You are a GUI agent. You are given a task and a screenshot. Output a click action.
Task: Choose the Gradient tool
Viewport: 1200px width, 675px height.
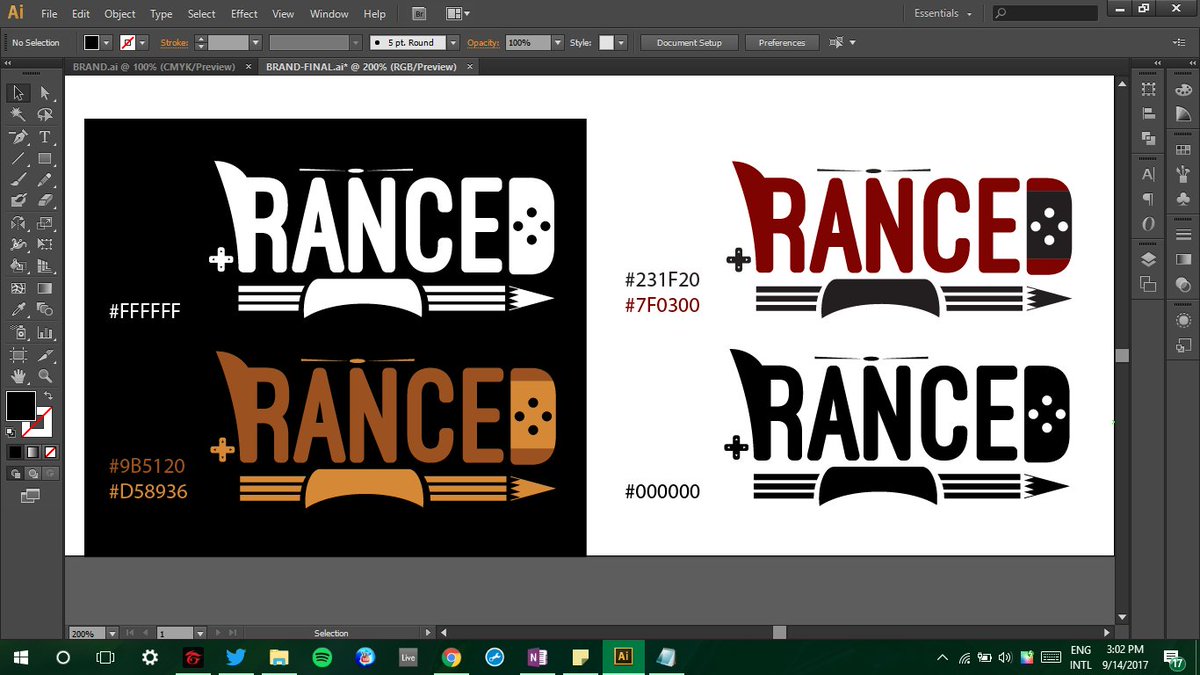click(x=45, y=288)
